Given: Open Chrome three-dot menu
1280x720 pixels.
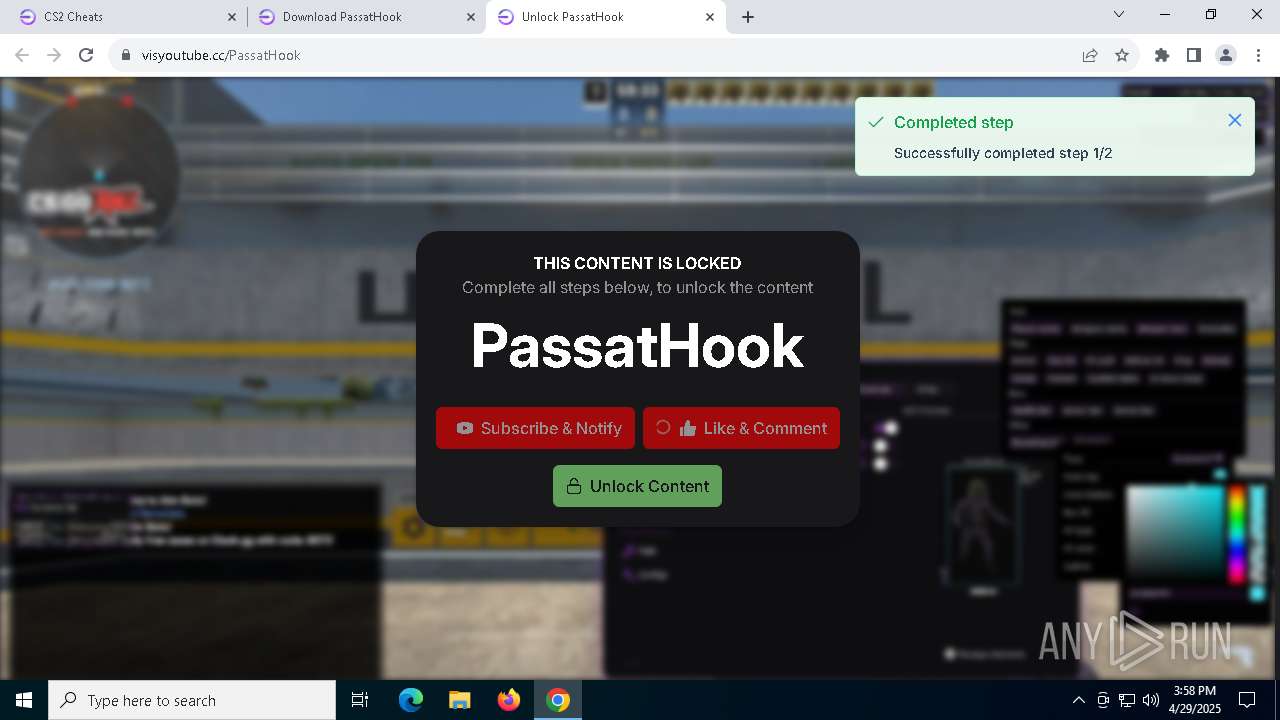Looking at the screenshot, I should tap(1258, 55).
